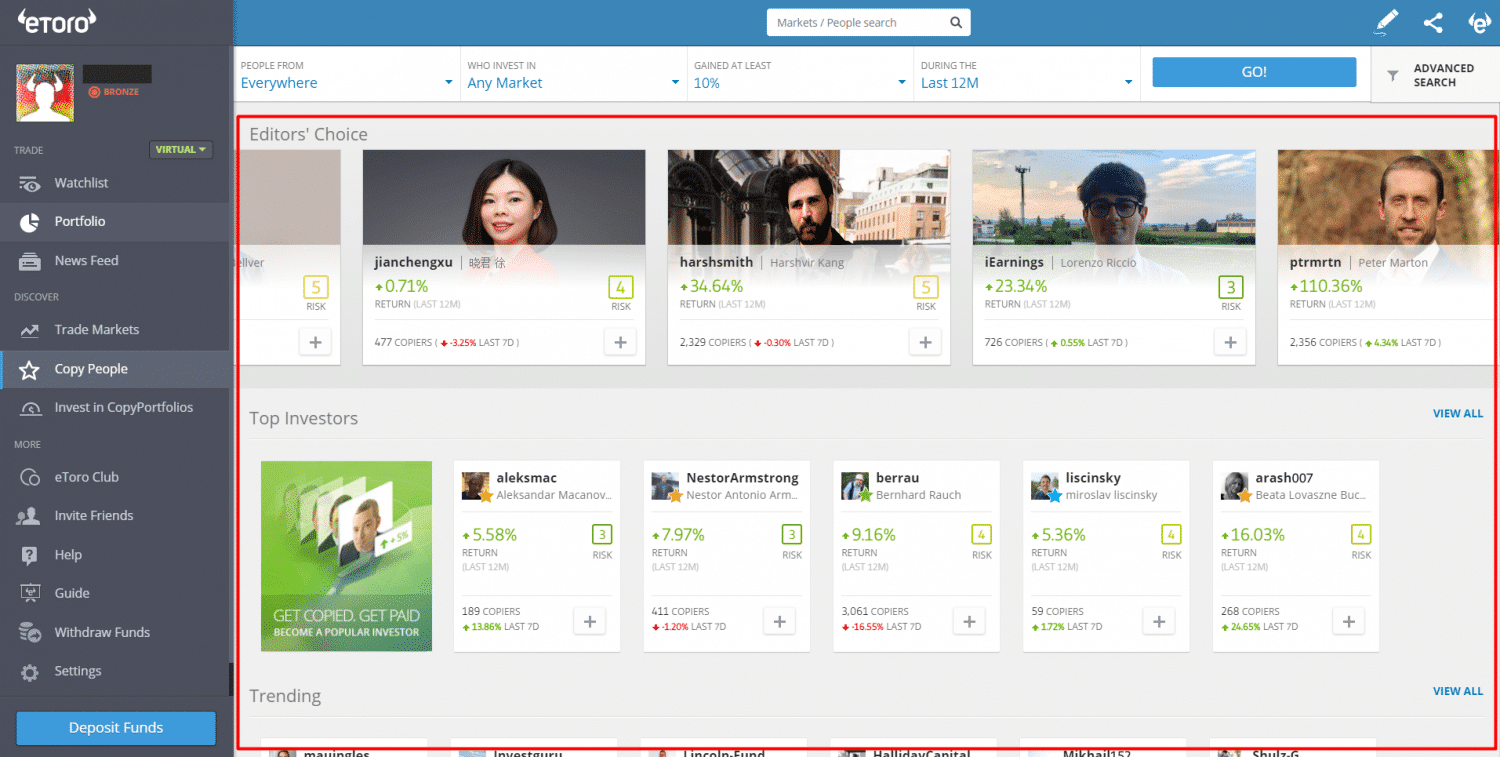Click the user profile avatar in sidebar
Image resolution: width=1500 pixels, height=757 pixels.
pos(45,94)
